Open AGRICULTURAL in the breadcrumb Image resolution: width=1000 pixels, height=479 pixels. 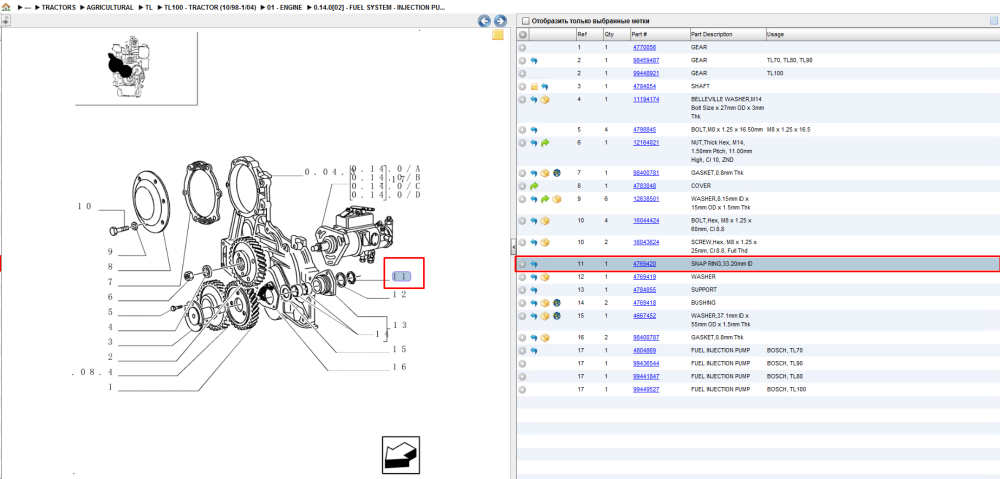click(110, 8)
